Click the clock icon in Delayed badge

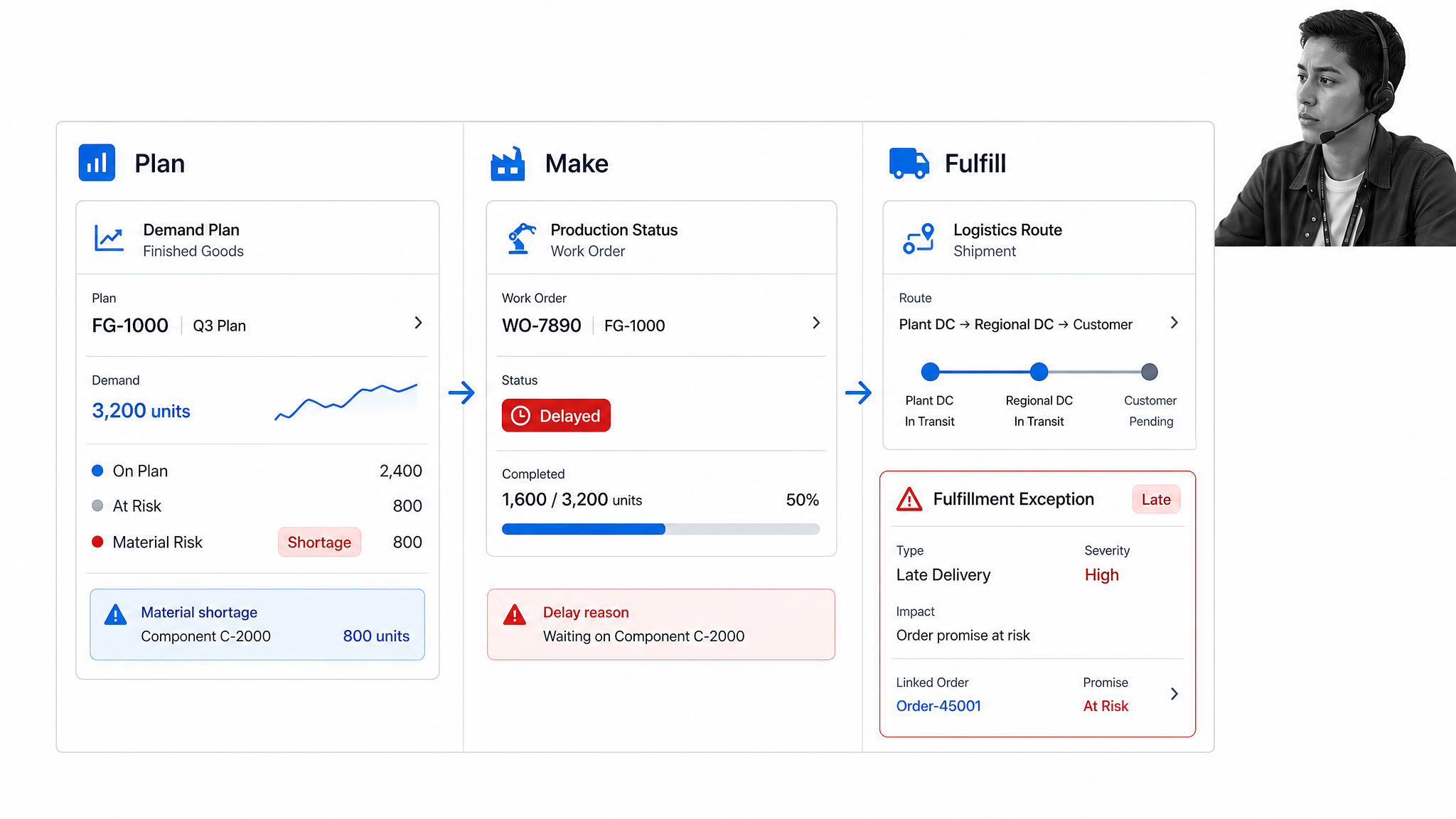[521, 416]
